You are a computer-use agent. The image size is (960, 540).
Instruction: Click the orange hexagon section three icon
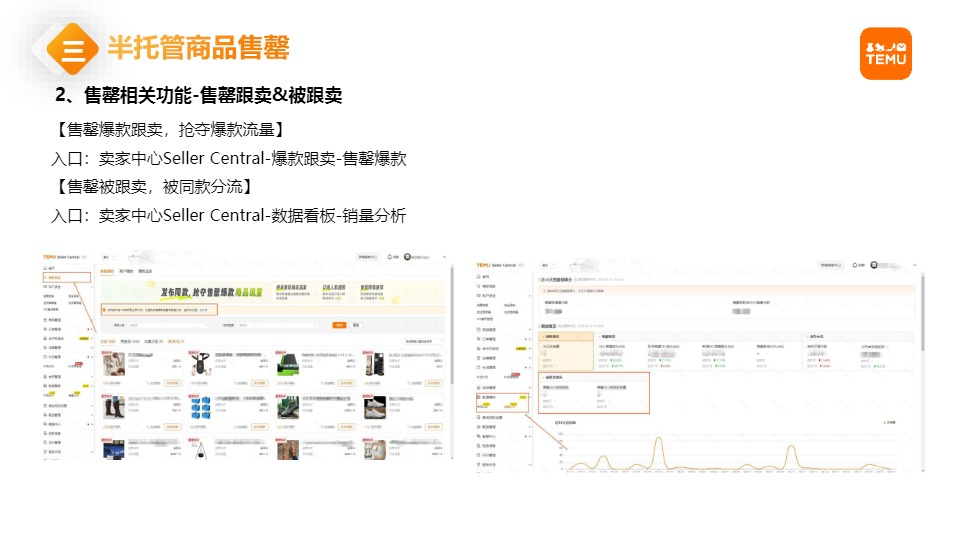73,50
